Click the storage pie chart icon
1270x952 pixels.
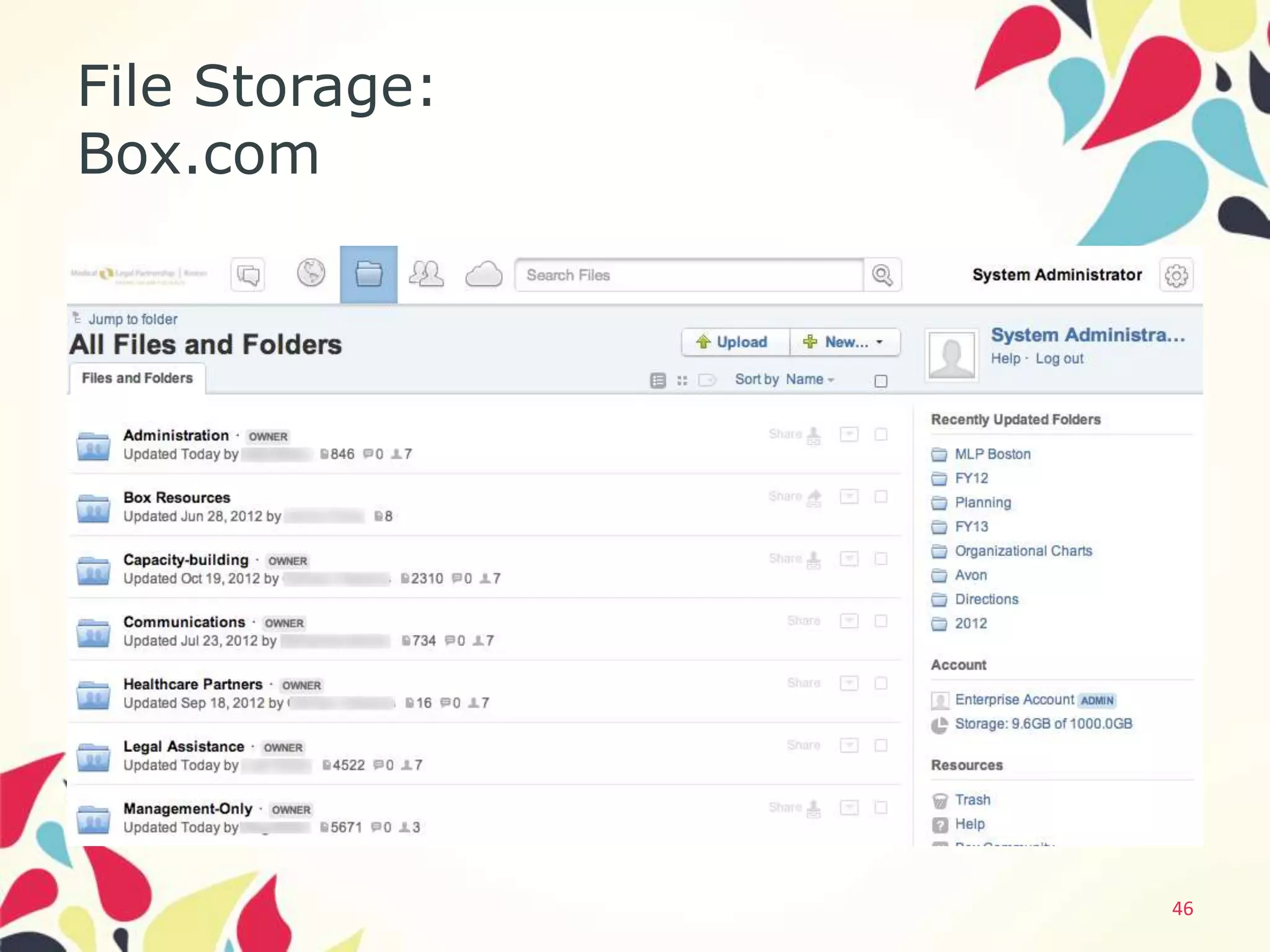coord(940,725)
